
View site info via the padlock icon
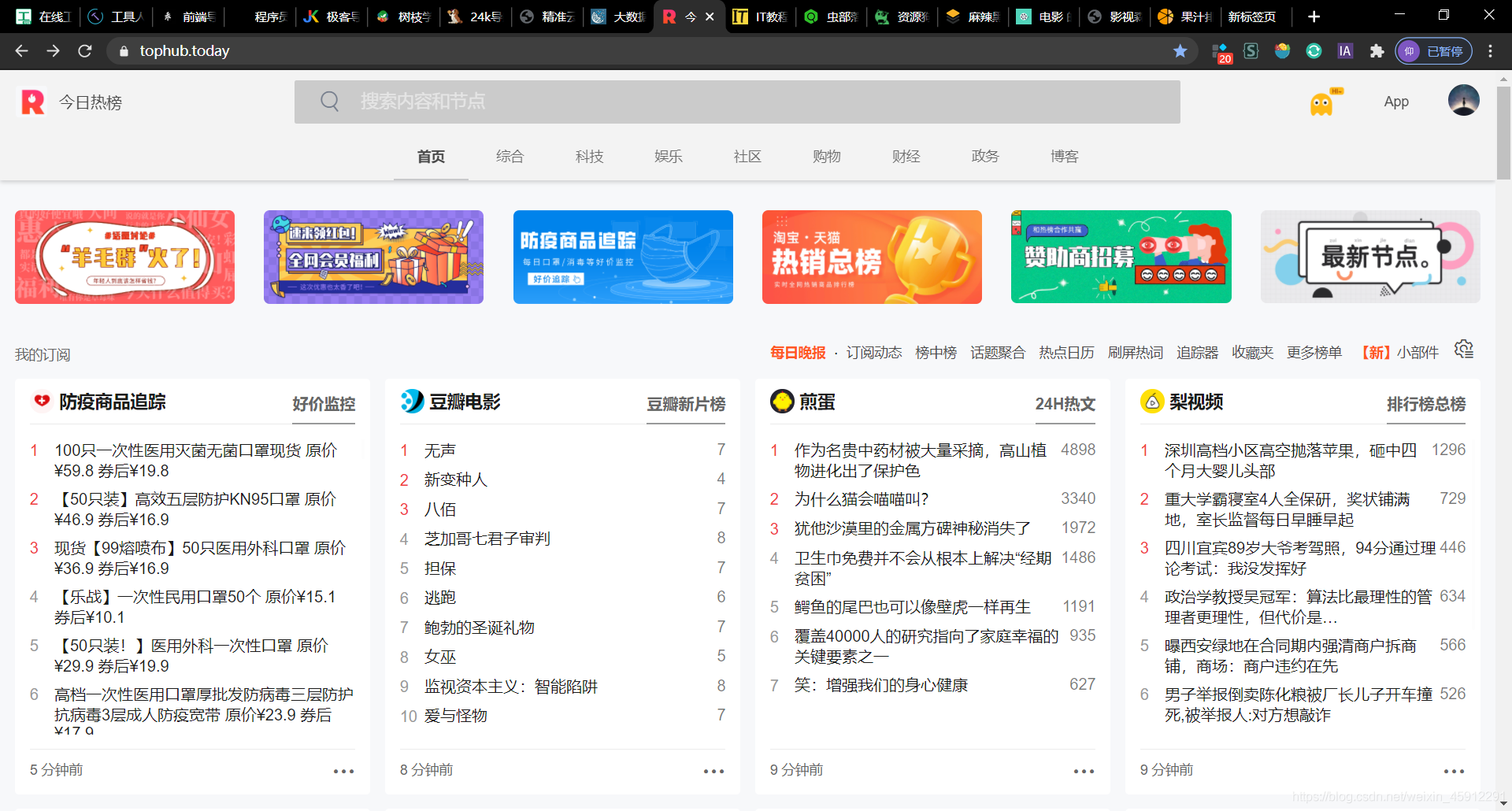[124, 51]
